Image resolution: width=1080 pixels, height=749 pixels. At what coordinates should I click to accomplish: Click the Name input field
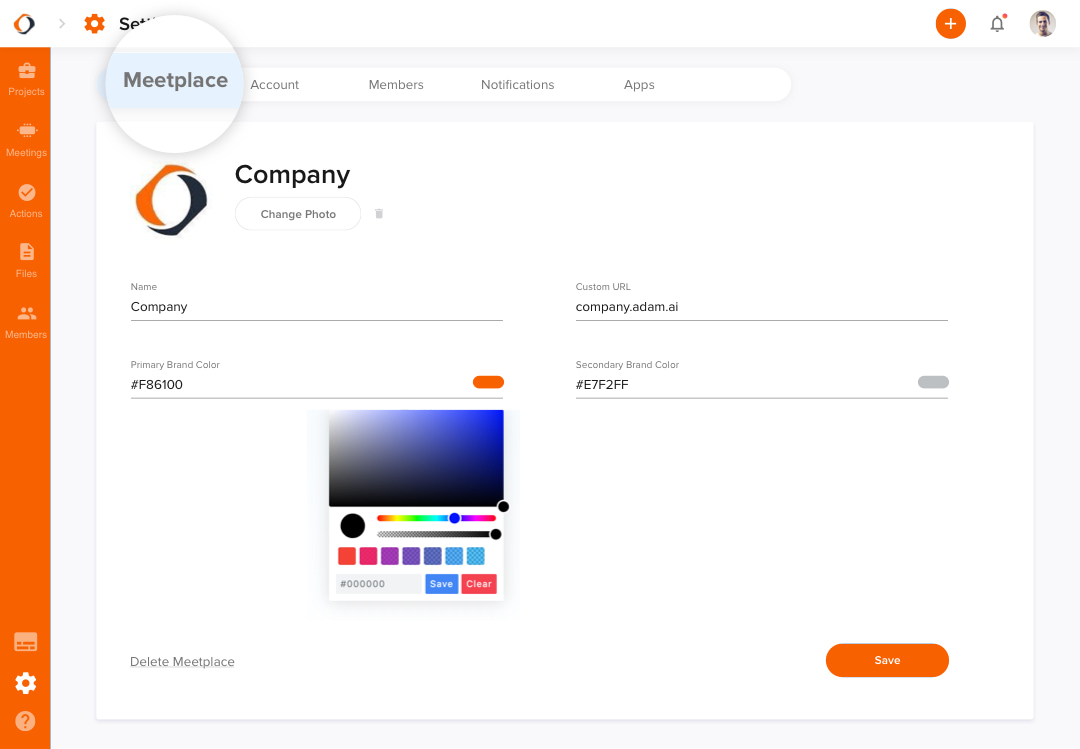point(317,307)
